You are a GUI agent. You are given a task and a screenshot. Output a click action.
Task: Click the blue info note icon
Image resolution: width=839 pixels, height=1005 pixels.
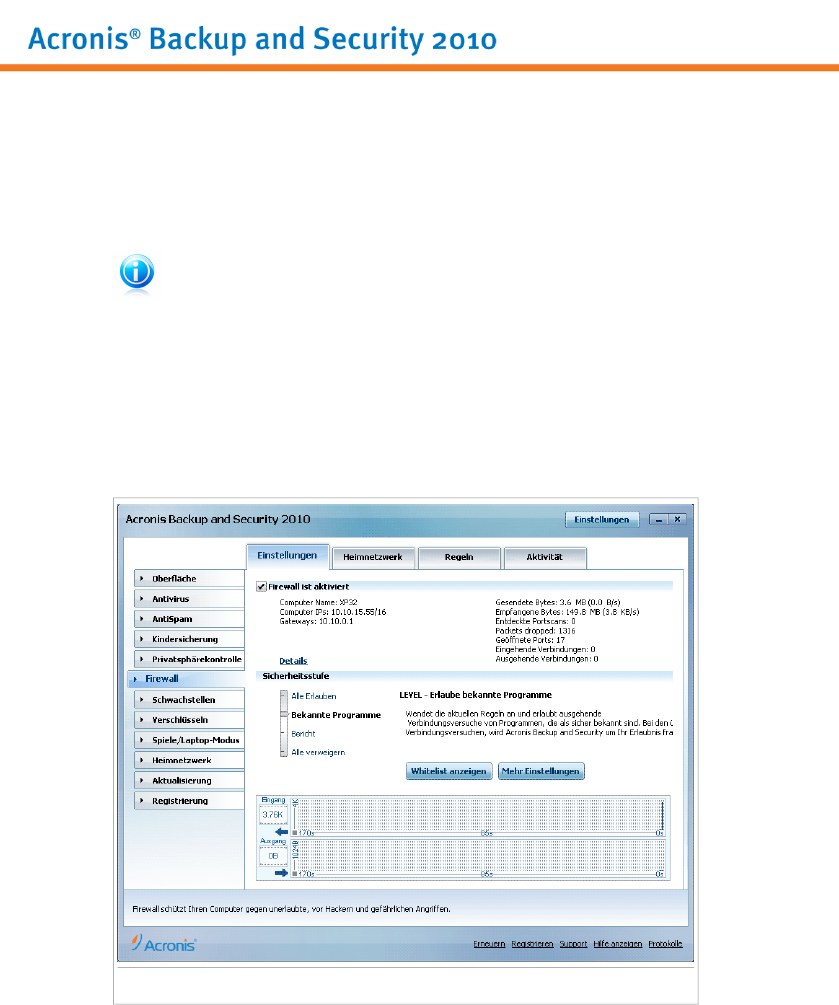137,272
